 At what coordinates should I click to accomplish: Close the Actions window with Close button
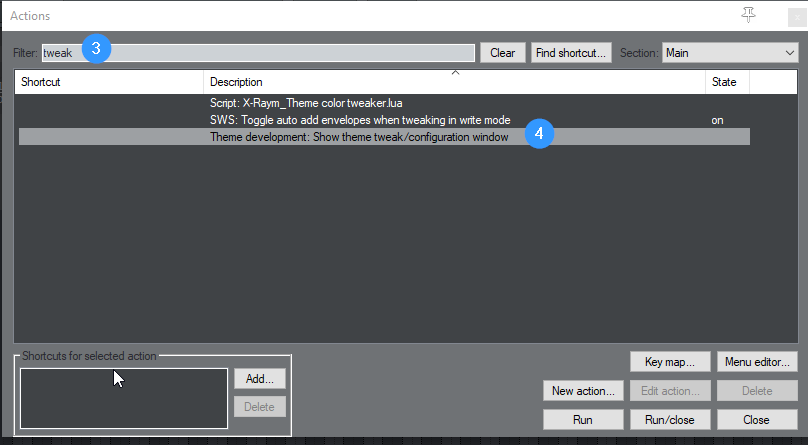coord(757,419)
